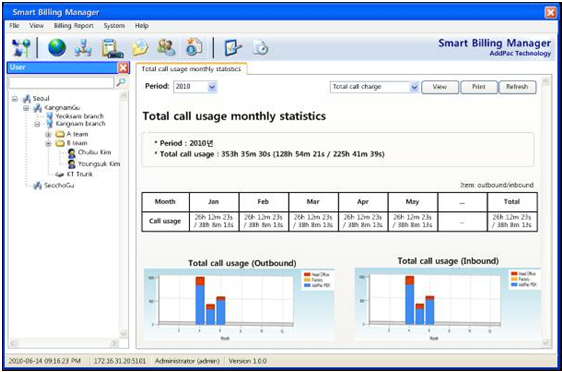Select Chulsu Kim in the tree
Viewport: 562px width, 372px height.
[x=95, y=152]
